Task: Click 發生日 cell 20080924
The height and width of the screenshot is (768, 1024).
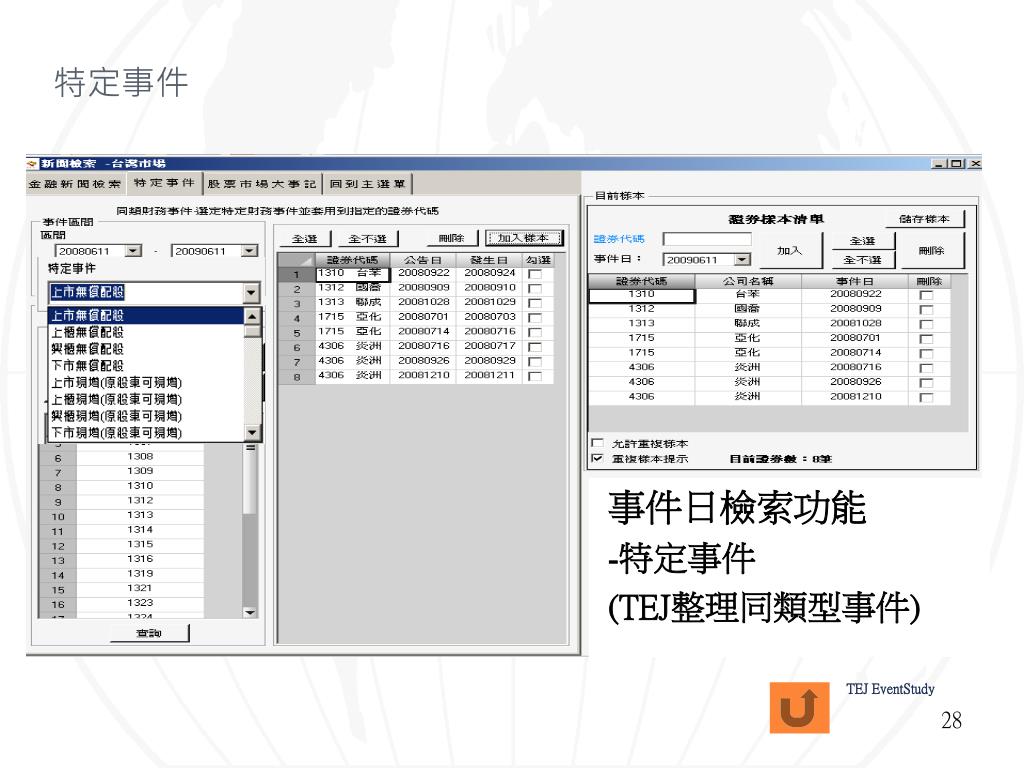Action: coord(489,273)
